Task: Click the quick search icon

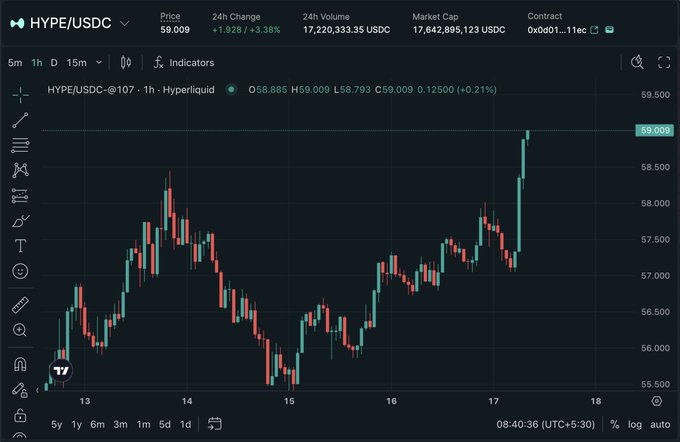Action: (637, 62)
